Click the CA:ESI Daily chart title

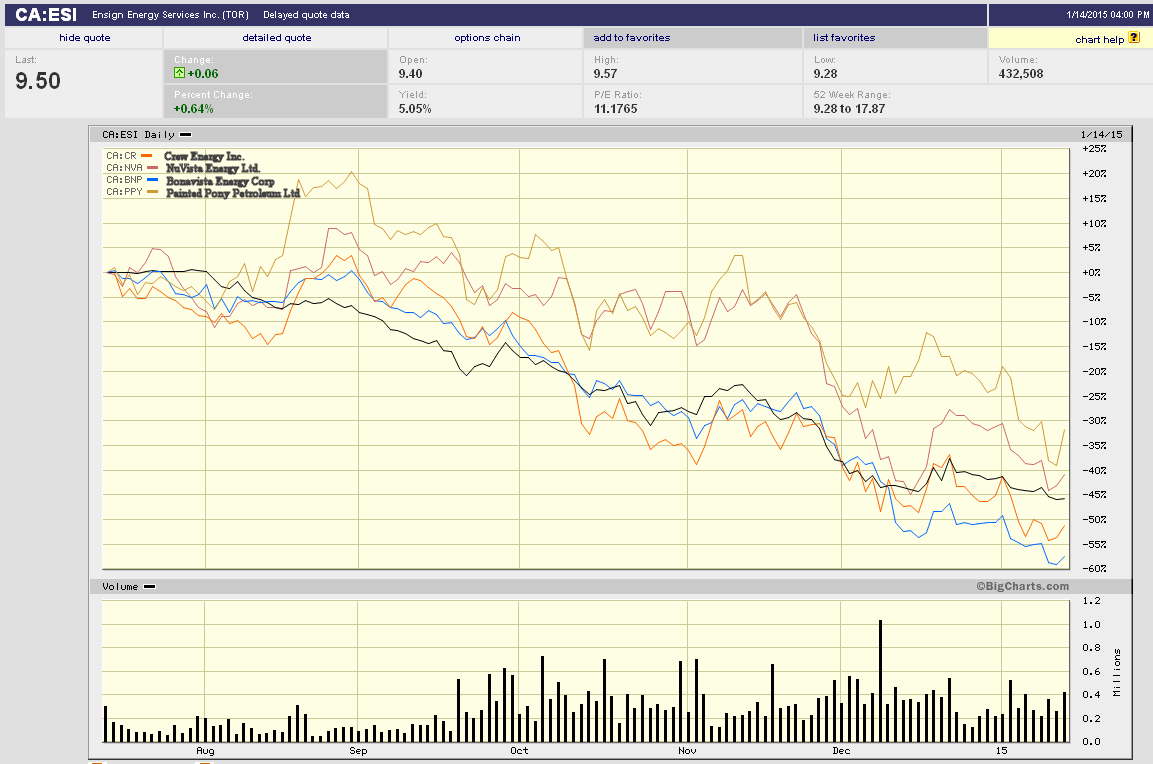point(138,135)
